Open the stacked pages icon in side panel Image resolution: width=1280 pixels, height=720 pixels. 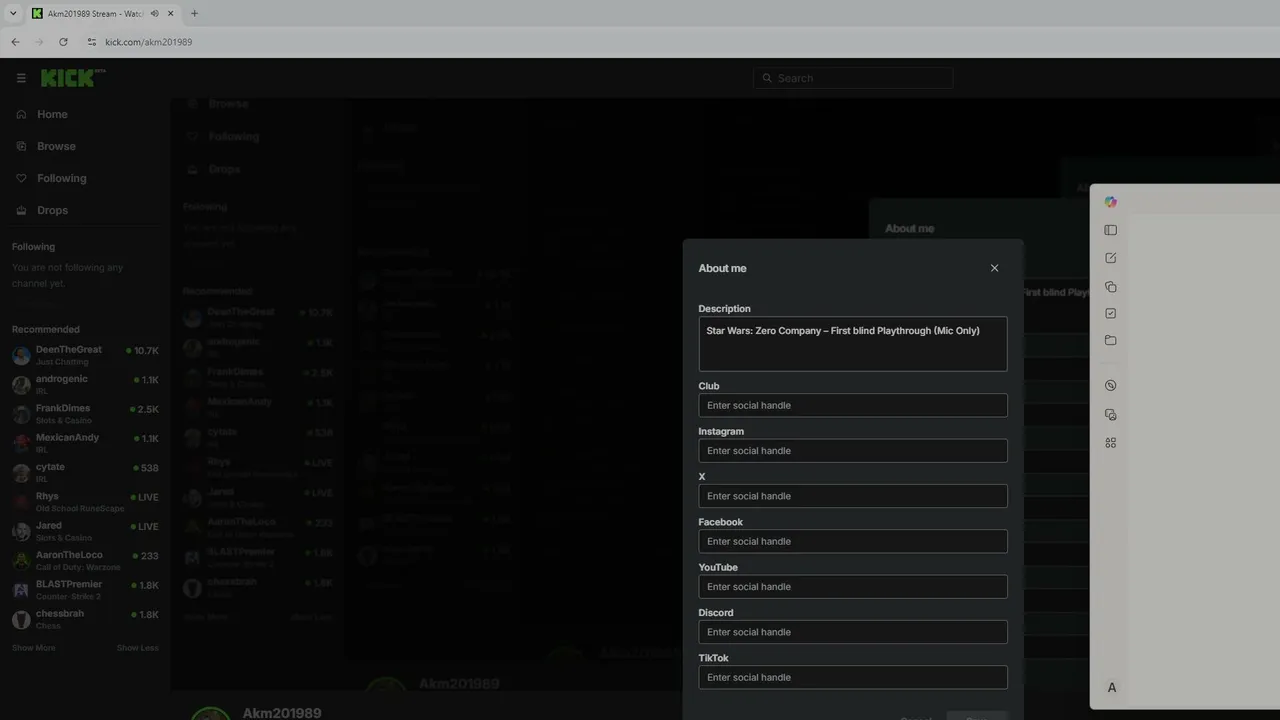(x=1111, y=287)
